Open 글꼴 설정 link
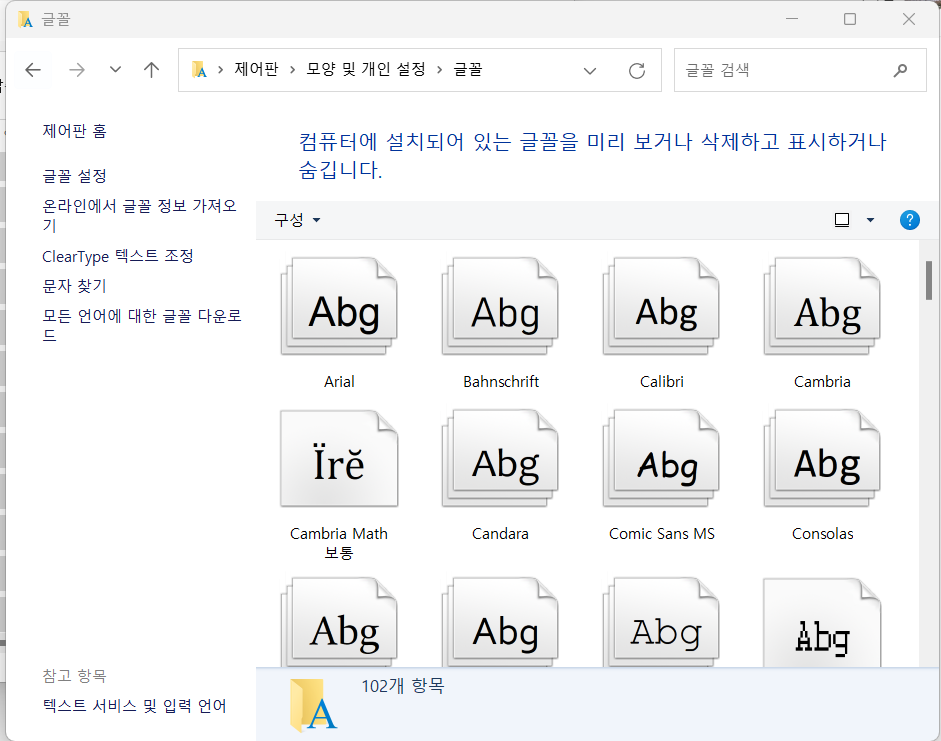Viewport: 941px width, 741px height. (74, 176)
